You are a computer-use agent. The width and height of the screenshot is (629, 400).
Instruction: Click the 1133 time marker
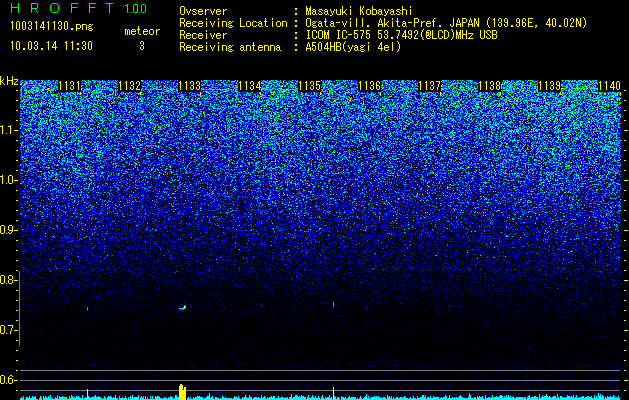tap(189, 86)
